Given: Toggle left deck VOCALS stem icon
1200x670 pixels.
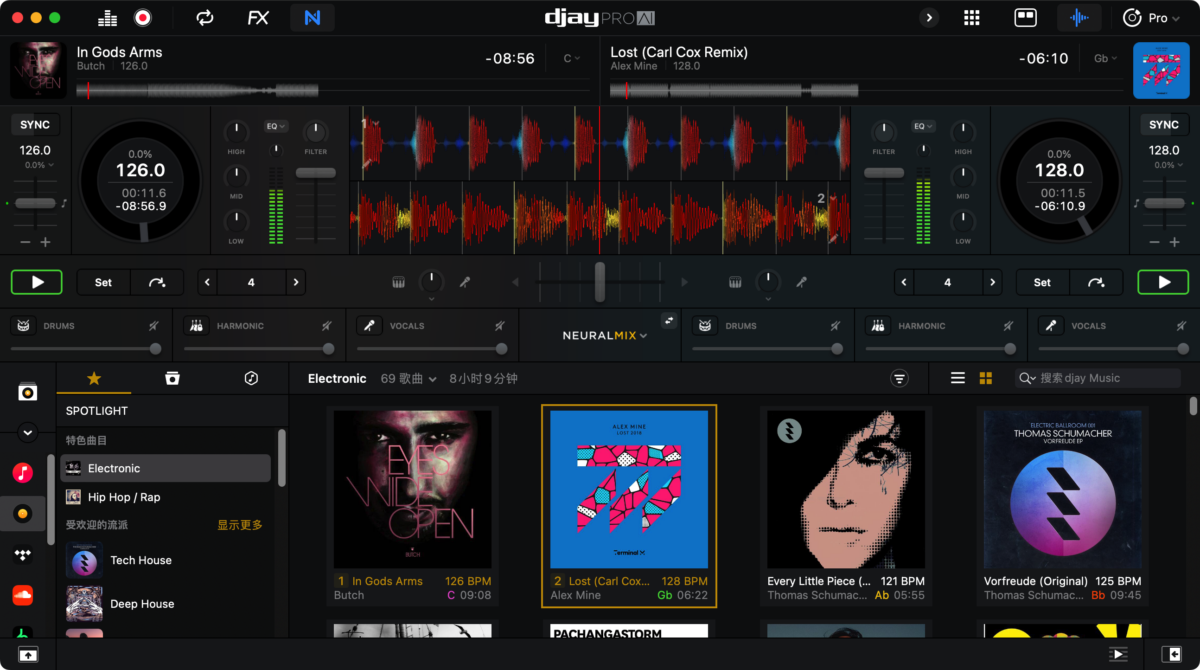Looking at the screenshot, I should [x=370, y=325].
